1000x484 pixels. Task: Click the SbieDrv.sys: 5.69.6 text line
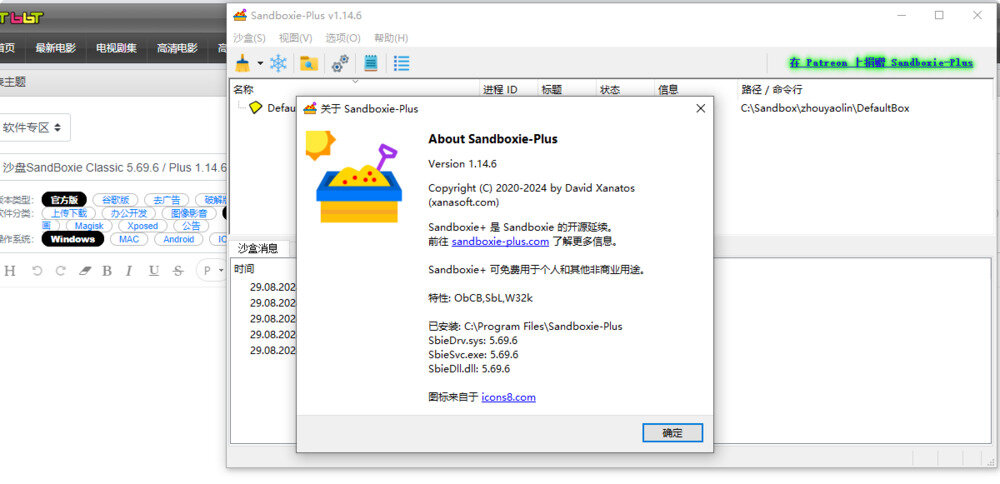(x=473, y=341)
